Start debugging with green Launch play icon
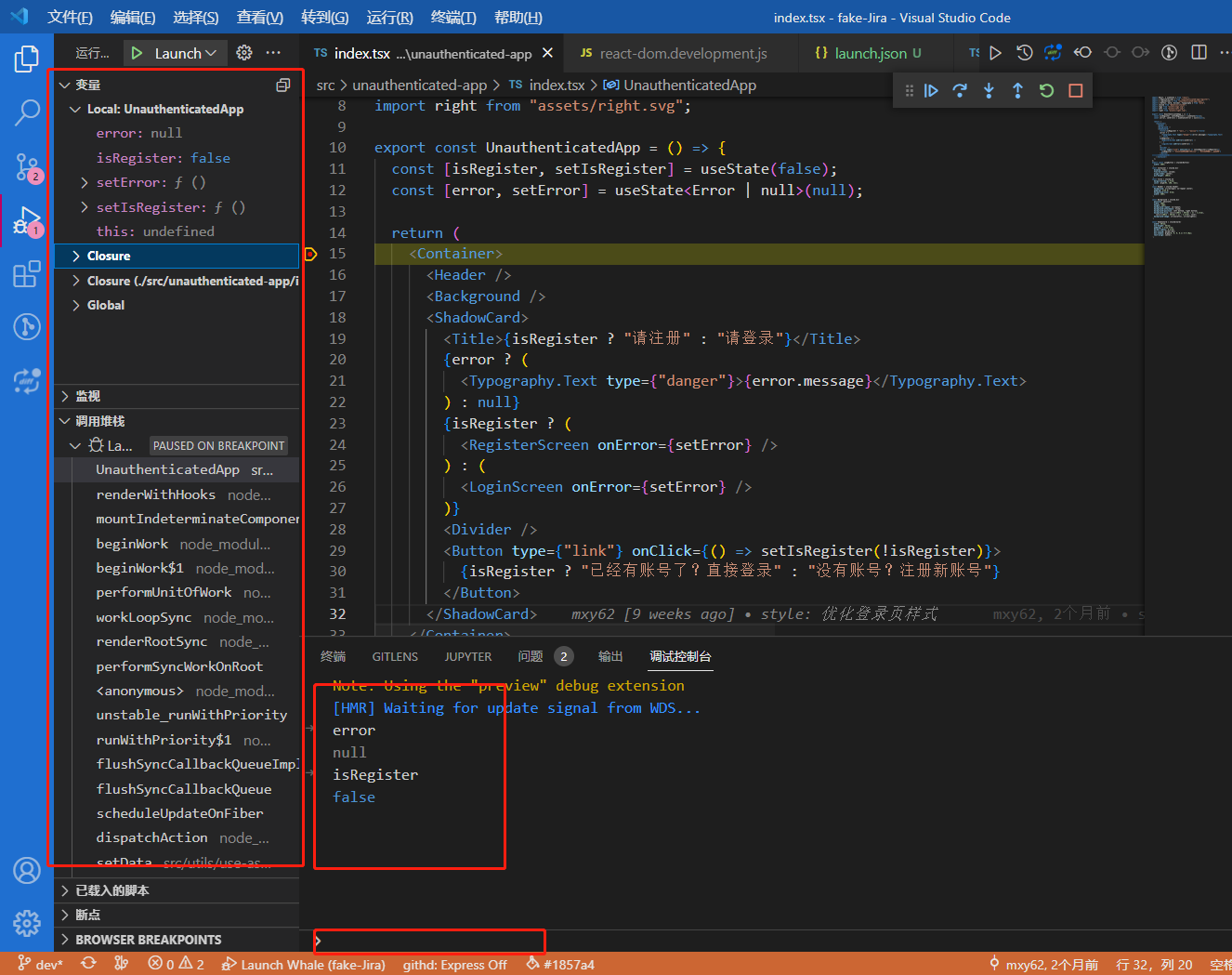Viewport: 1232px width, 975px height. pos(137,53)
